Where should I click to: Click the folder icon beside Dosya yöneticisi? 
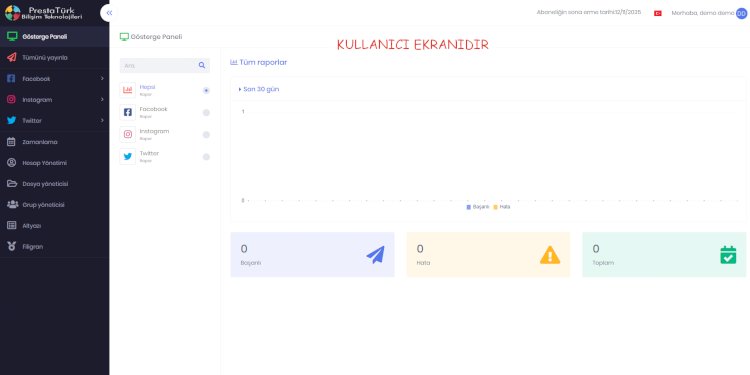pos(12,184)
